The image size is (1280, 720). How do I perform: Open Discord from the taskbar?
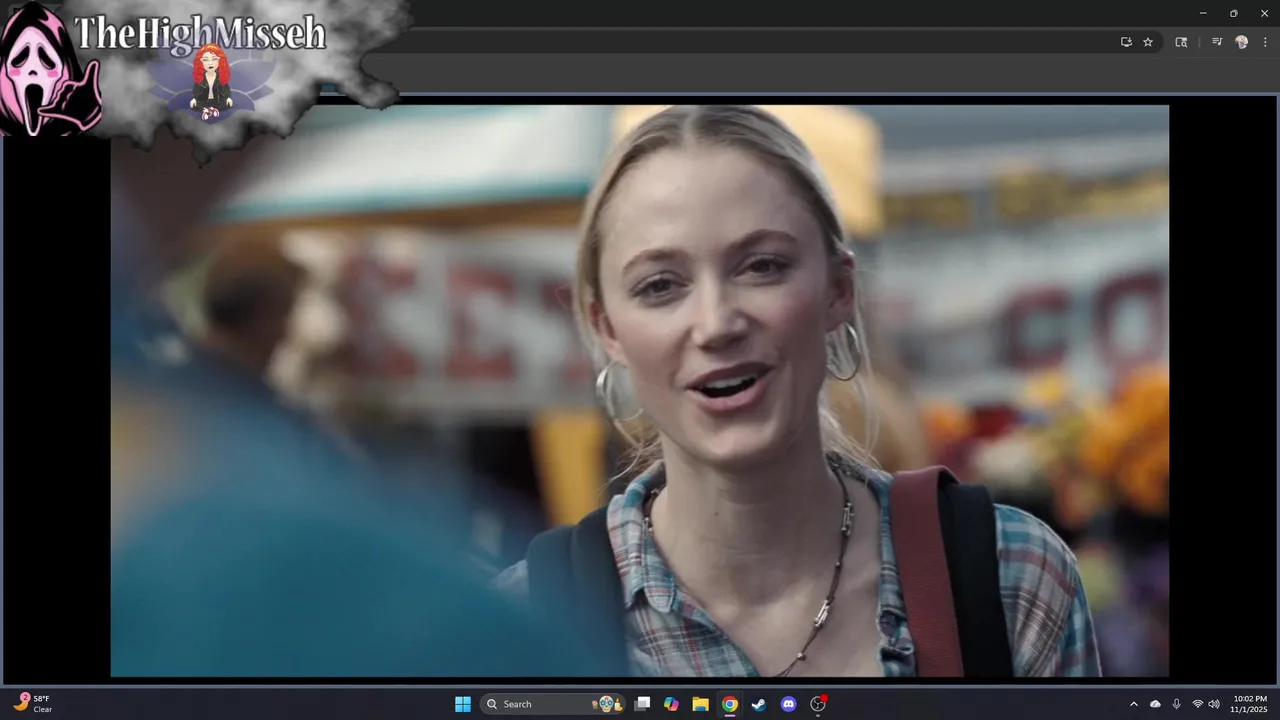(788, 704)
